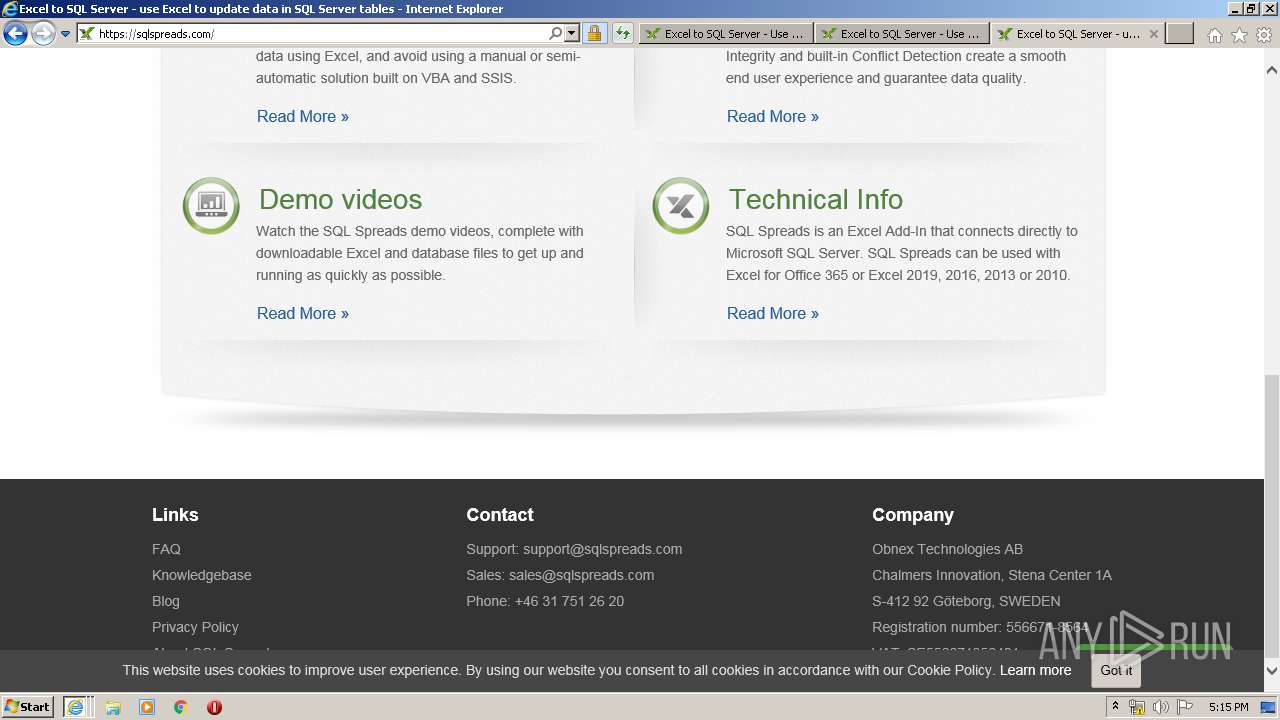This screenshot has width=1280, height=720.
Task: Go to the browser Home icon
Action: point(1214,35)
